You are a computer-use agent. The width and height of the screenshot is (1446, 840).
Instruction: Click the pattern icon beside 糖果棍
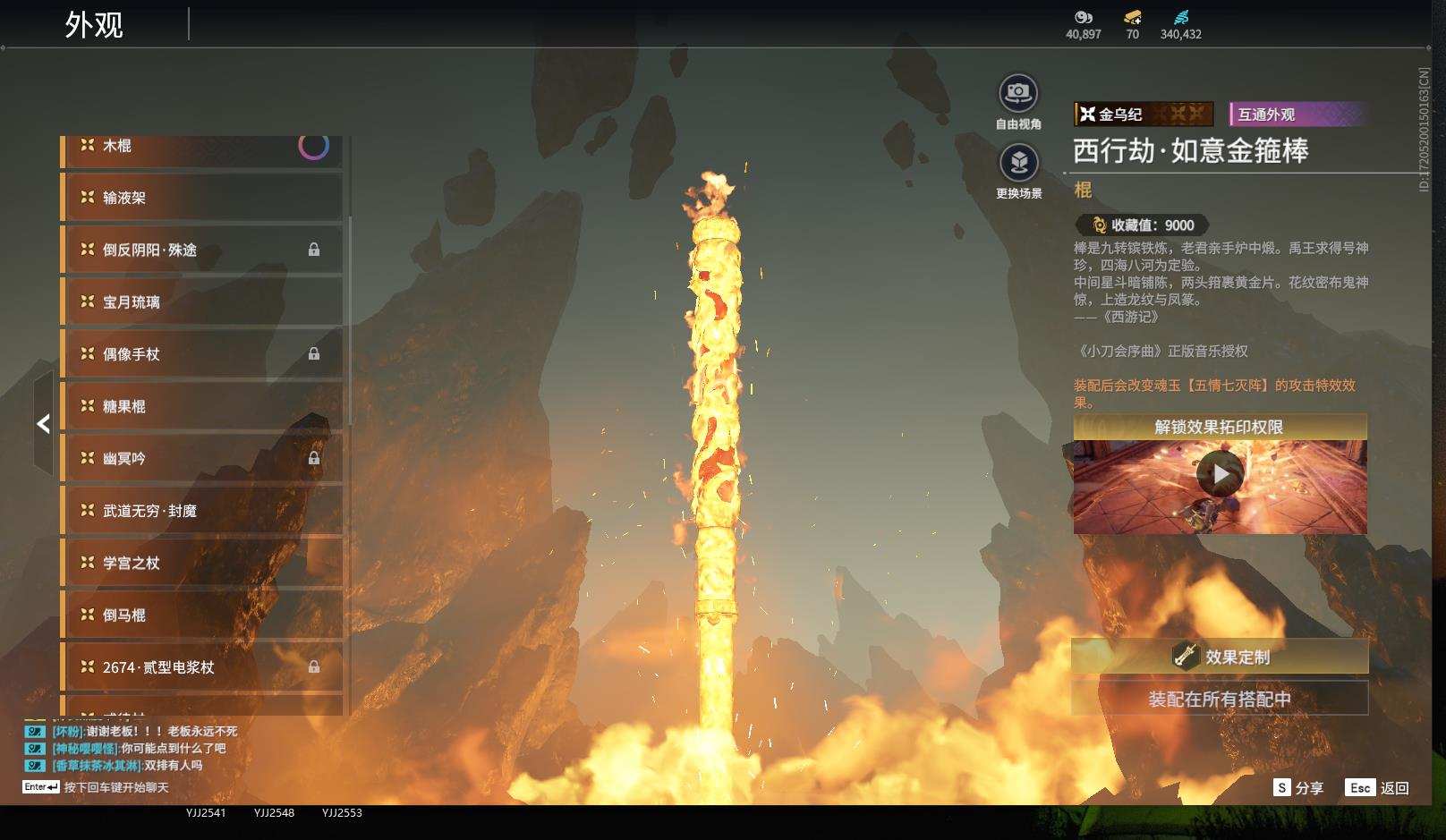(88, 406)
